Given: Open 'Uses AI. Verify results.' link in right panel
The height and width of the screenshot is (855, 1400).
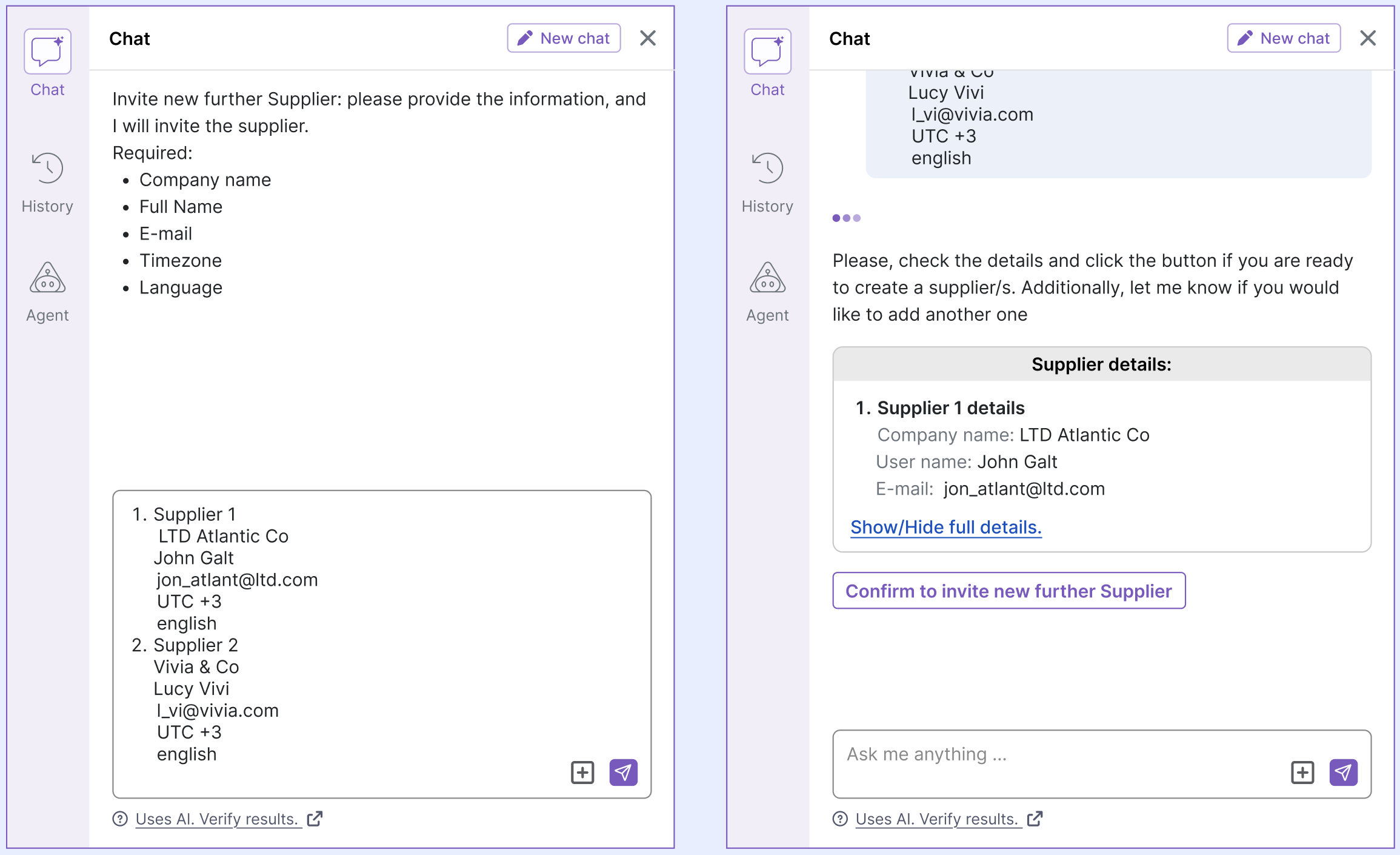Looking at the screenshot, I should coord(937,819).
